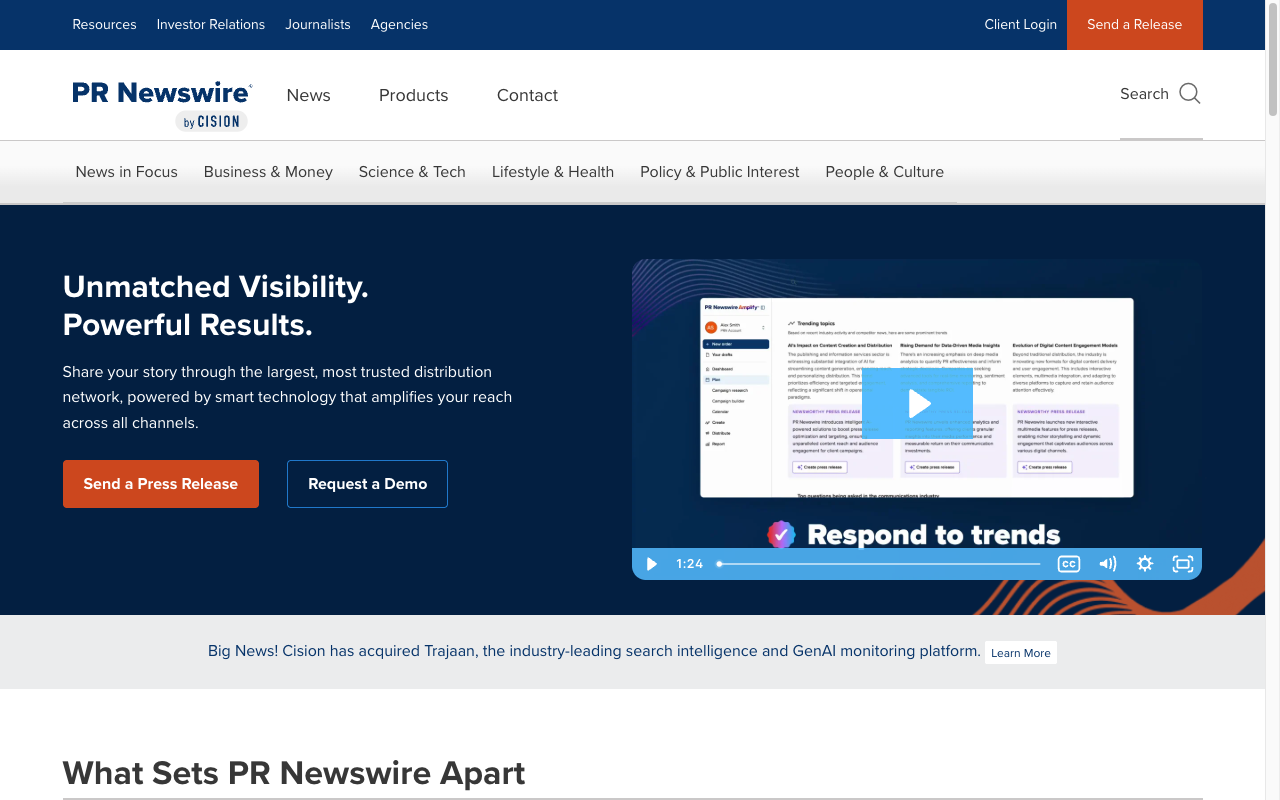Image resolution: width=1280 pixels, height=800 pixels.
Task: Click the 1:24 video duration text
Action: [690, 564]
